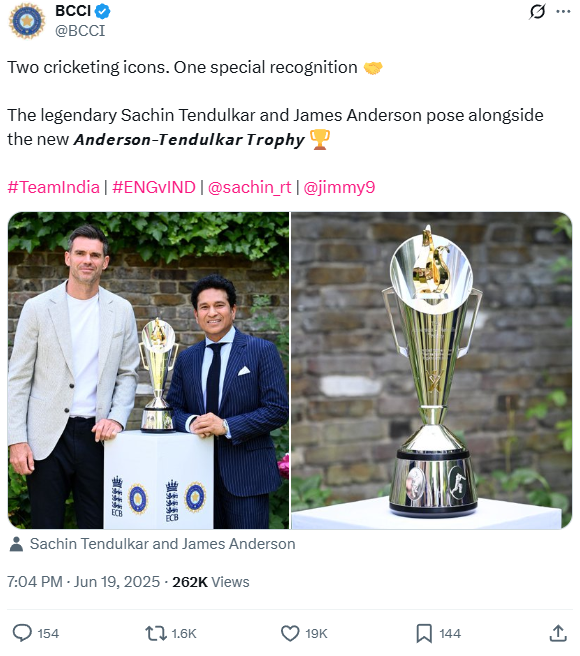580x656 pixels.
Task: Click the blue verified badge next to BCCI
Action: tap(103, 11)
